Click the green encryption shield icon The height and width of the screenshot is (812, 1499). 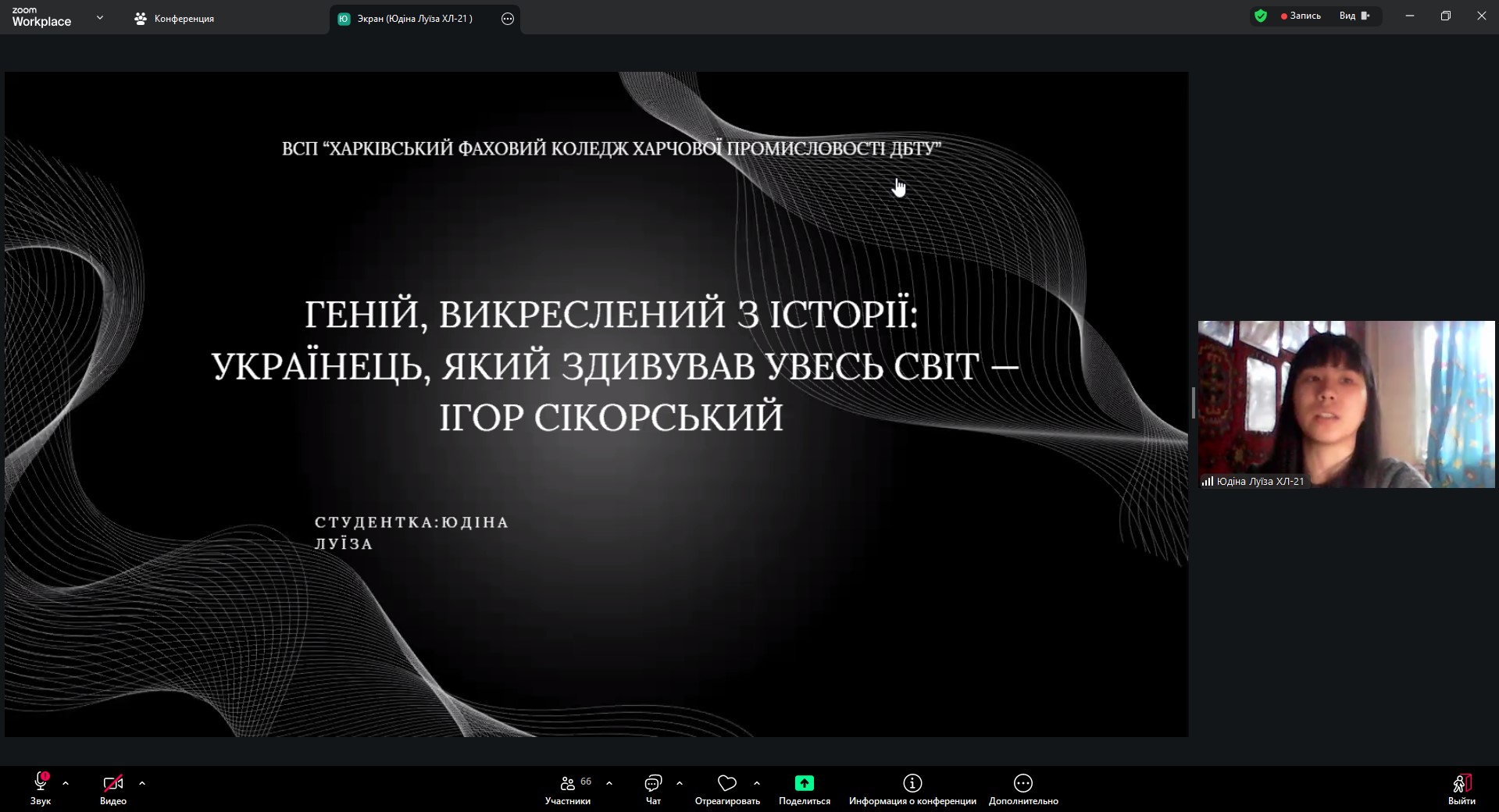click(x=1260, y=16)
